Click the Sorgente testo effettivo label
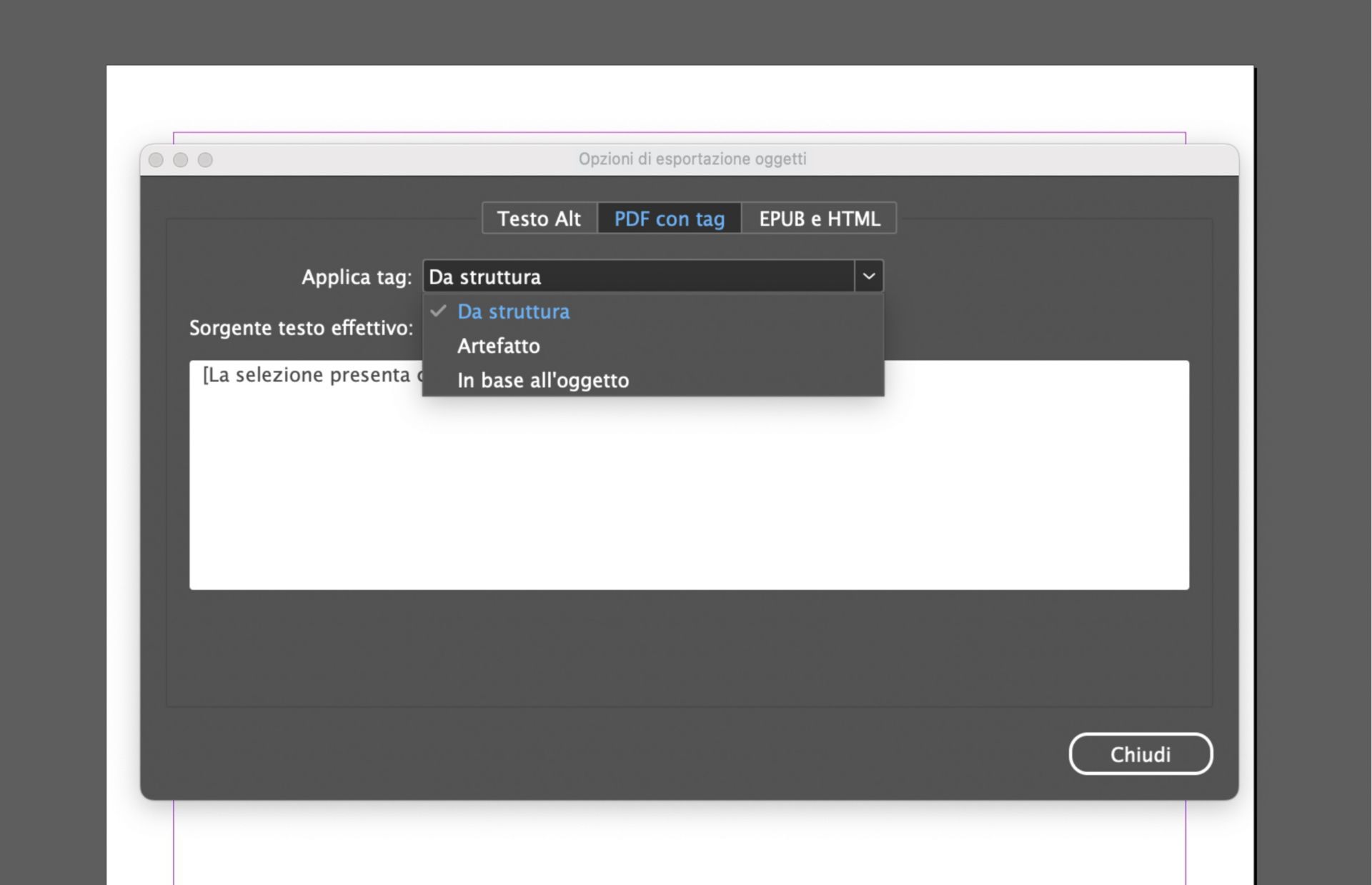 (301, 328)
